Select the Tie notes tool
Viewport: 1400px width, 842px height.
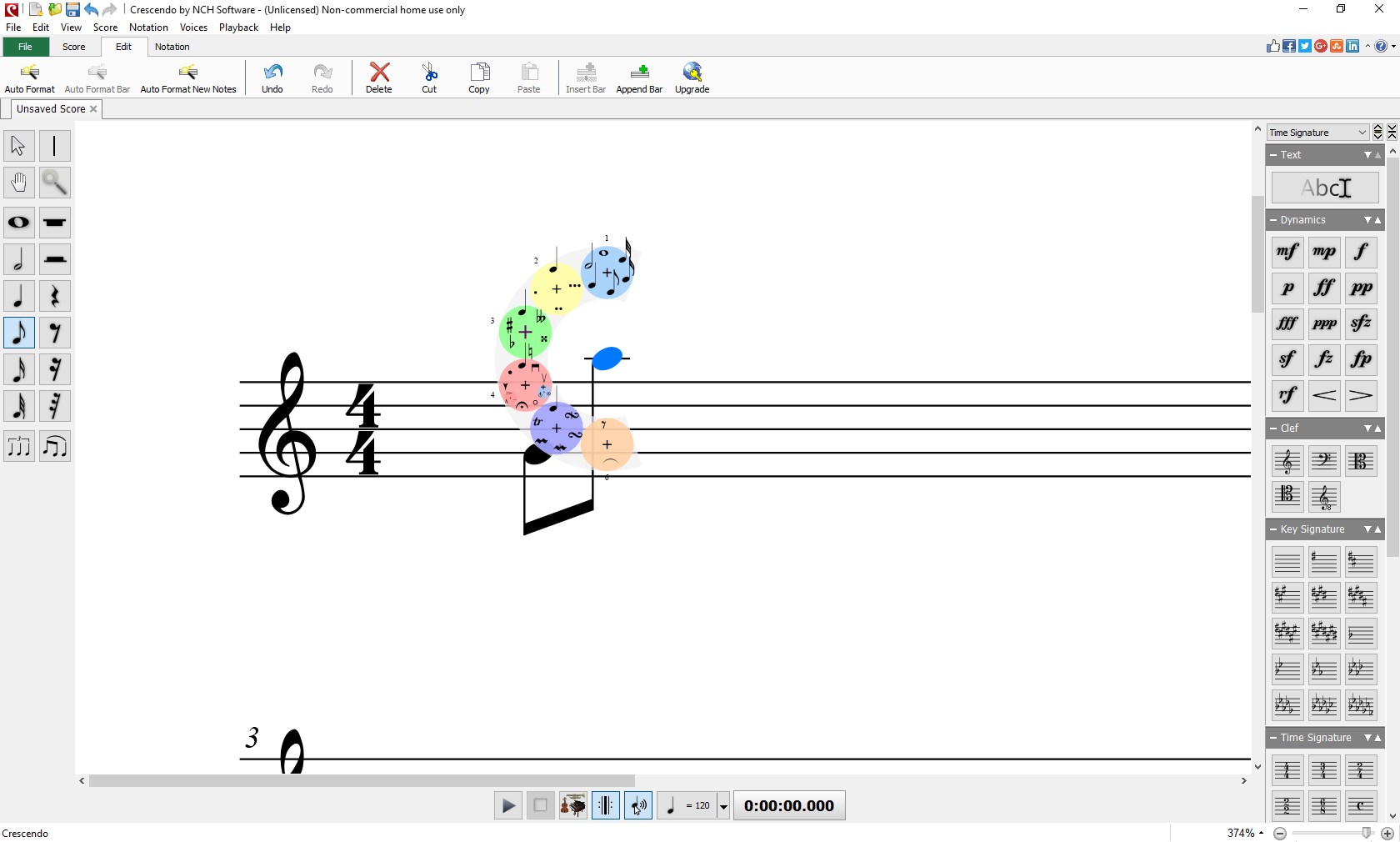click(x=55, y=447)
